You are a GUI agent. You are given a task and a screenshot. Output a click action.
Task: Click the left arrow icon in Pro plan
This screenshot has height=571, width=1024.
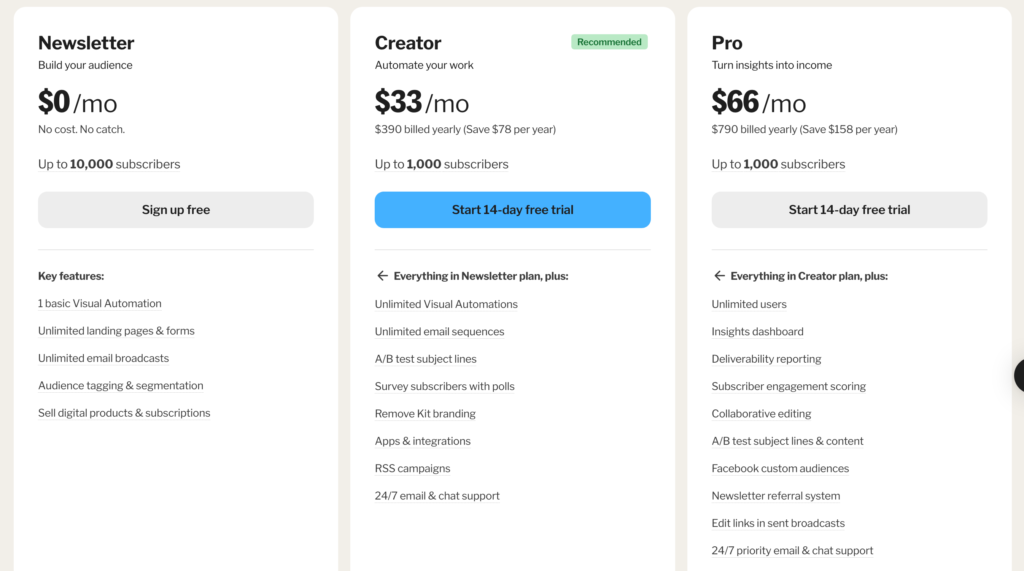(x=718, y=276)
